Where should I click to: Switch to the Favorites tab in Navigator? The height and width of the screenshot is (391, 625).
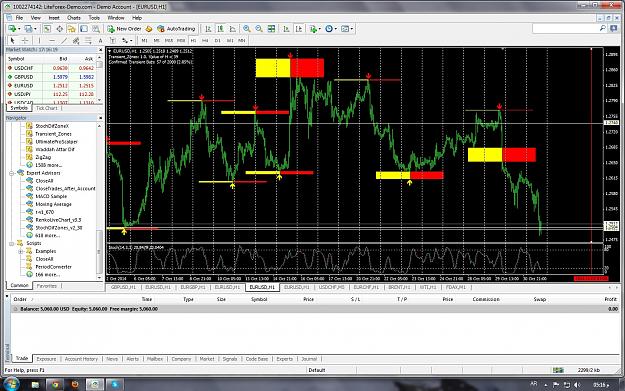(x=47, y=286)
